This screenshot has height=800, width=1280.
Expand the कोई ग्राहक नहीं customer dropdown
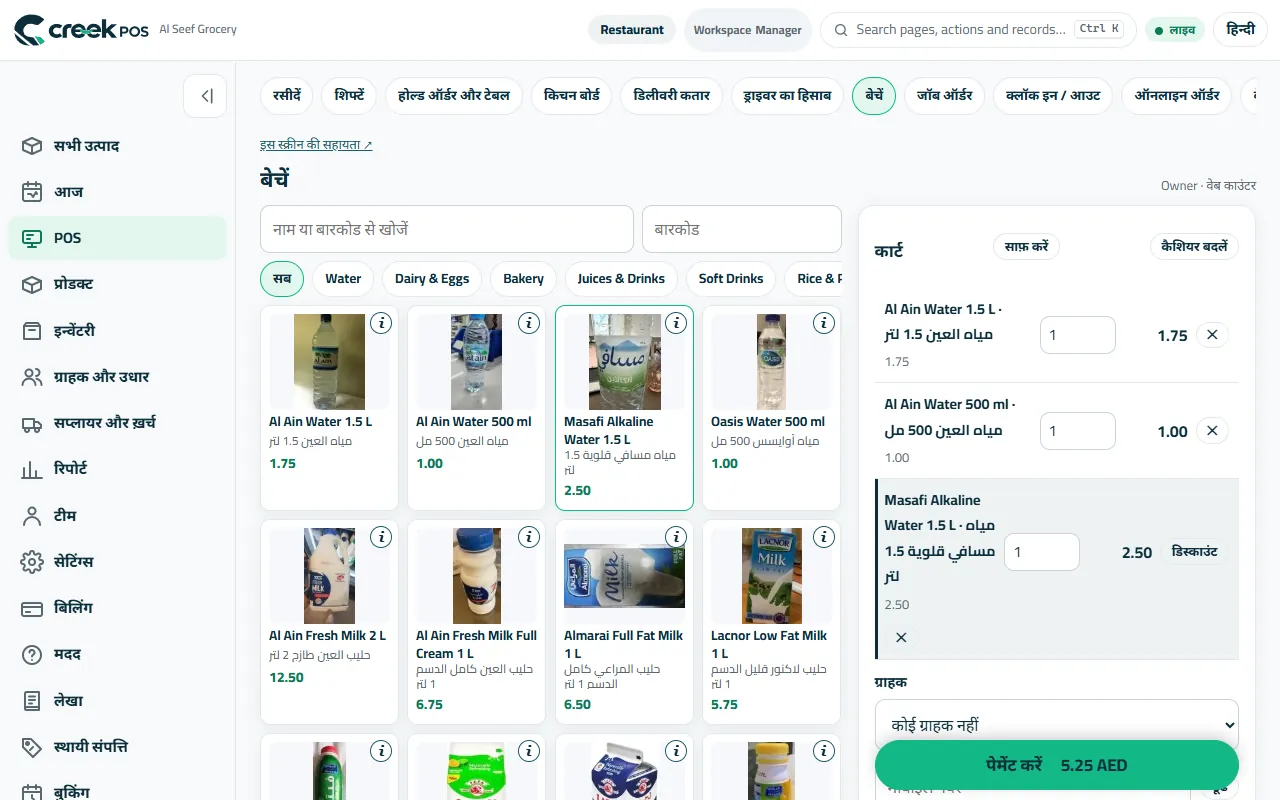pos(1057,725)
